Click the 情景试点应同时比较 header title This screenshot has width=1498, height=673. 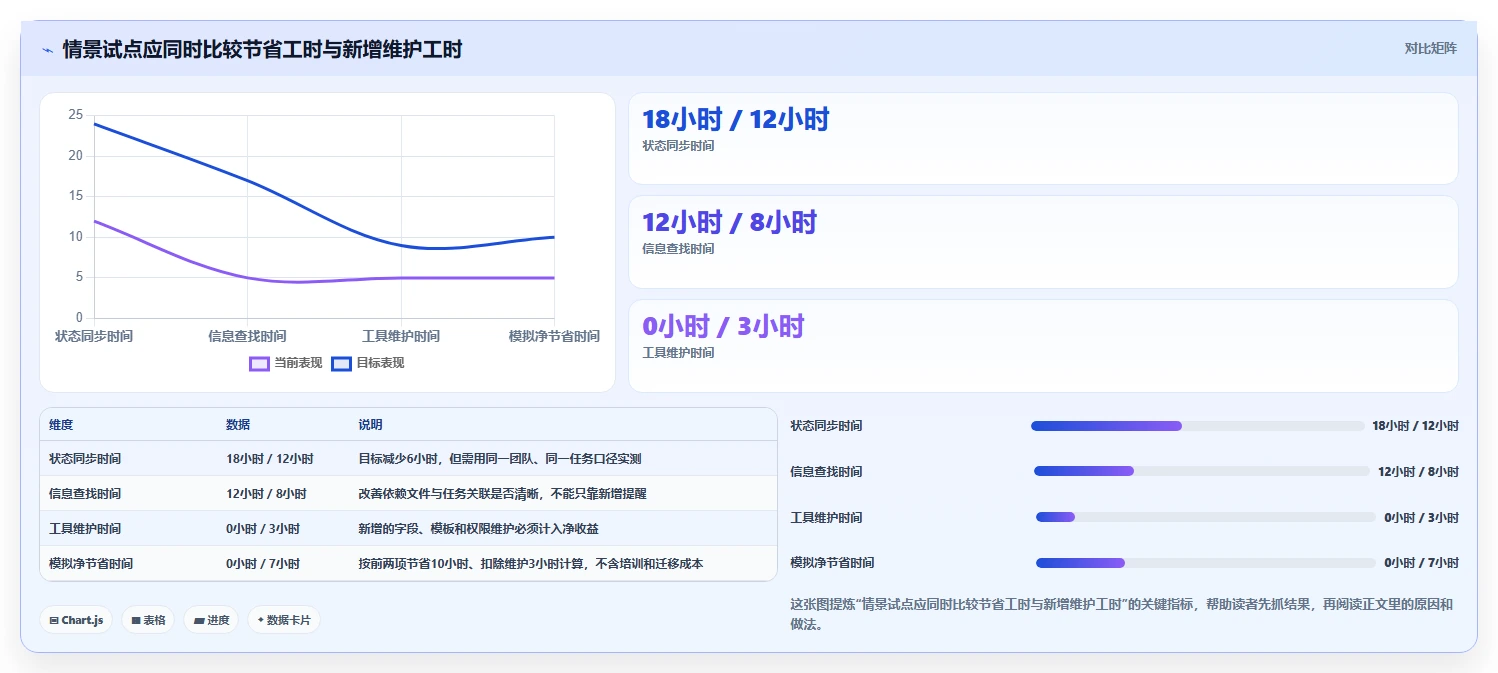(262, 49)
